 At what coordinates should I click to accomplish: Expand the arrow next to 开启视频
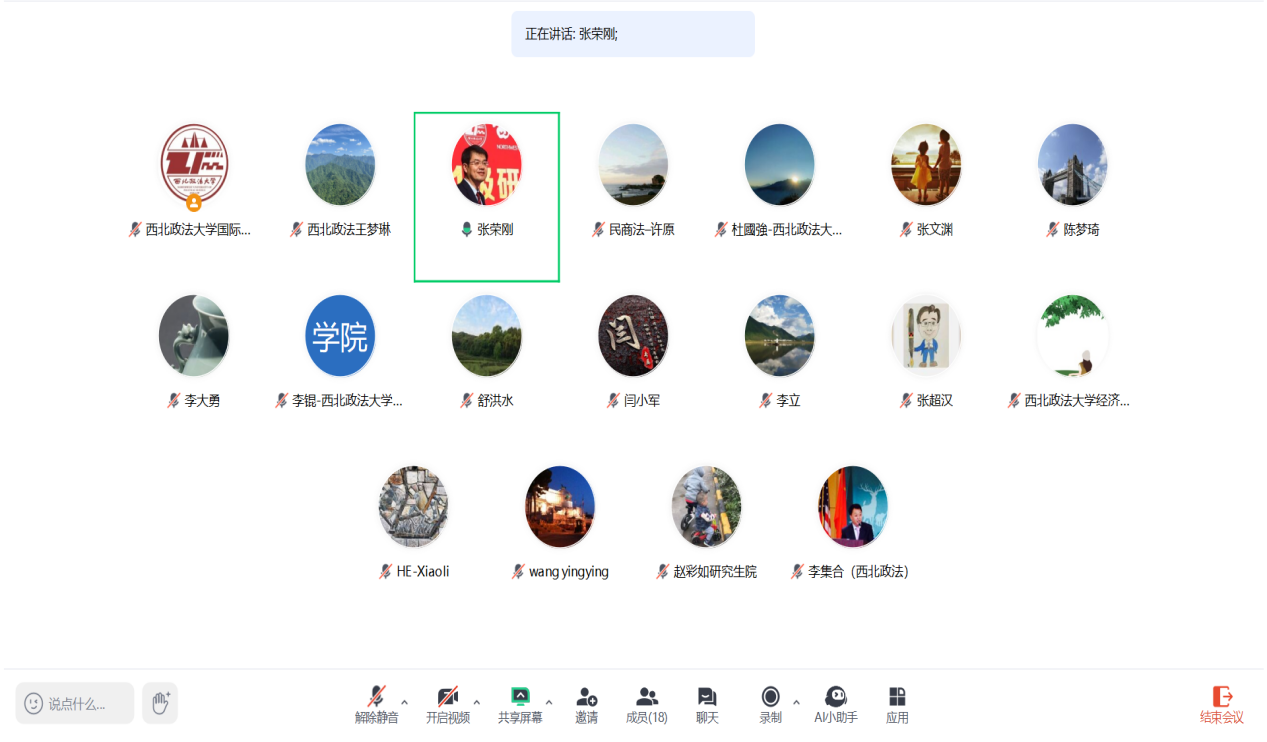click(477, 702)
